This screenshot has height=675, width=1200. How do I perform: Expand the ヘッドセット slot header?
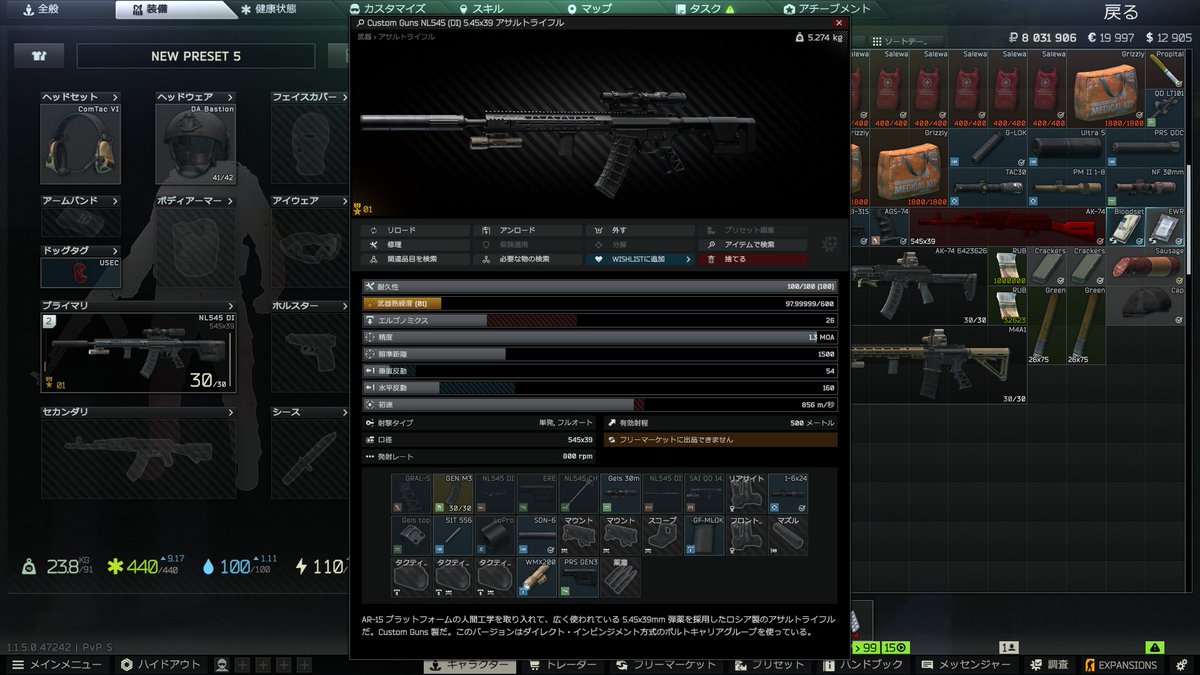click(x=81, y=97)
